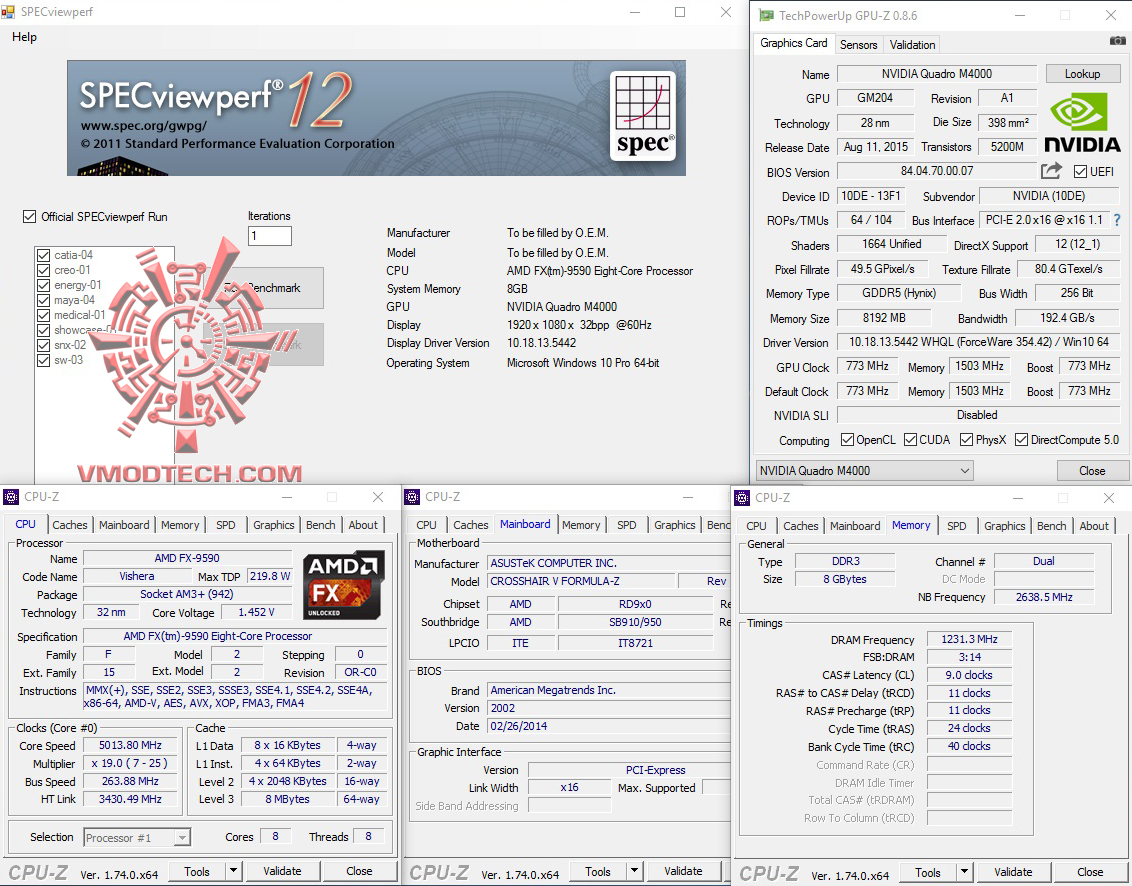Click the GPU-Z title bar app icon

(766, 15)
